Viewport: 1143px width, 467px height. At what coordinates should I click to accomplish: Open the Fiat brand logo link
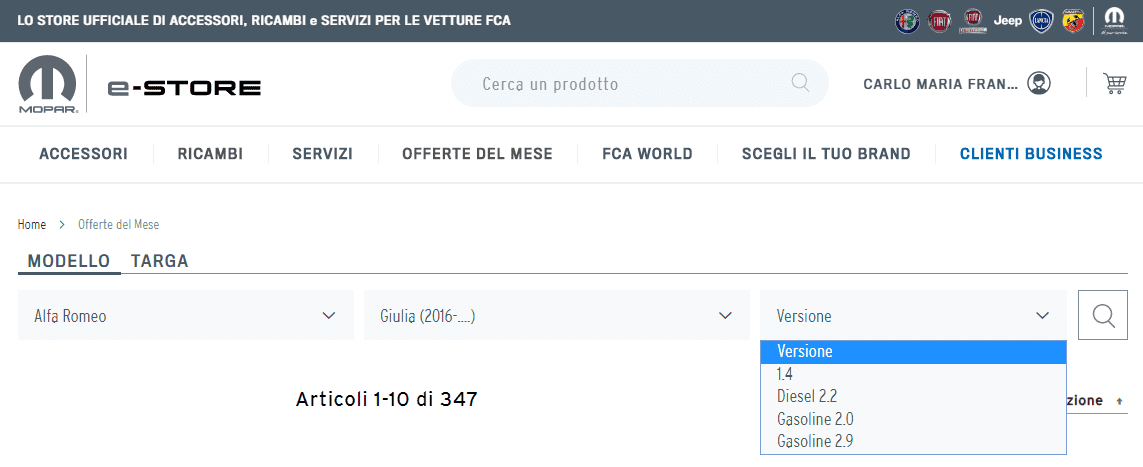(940, 21)
